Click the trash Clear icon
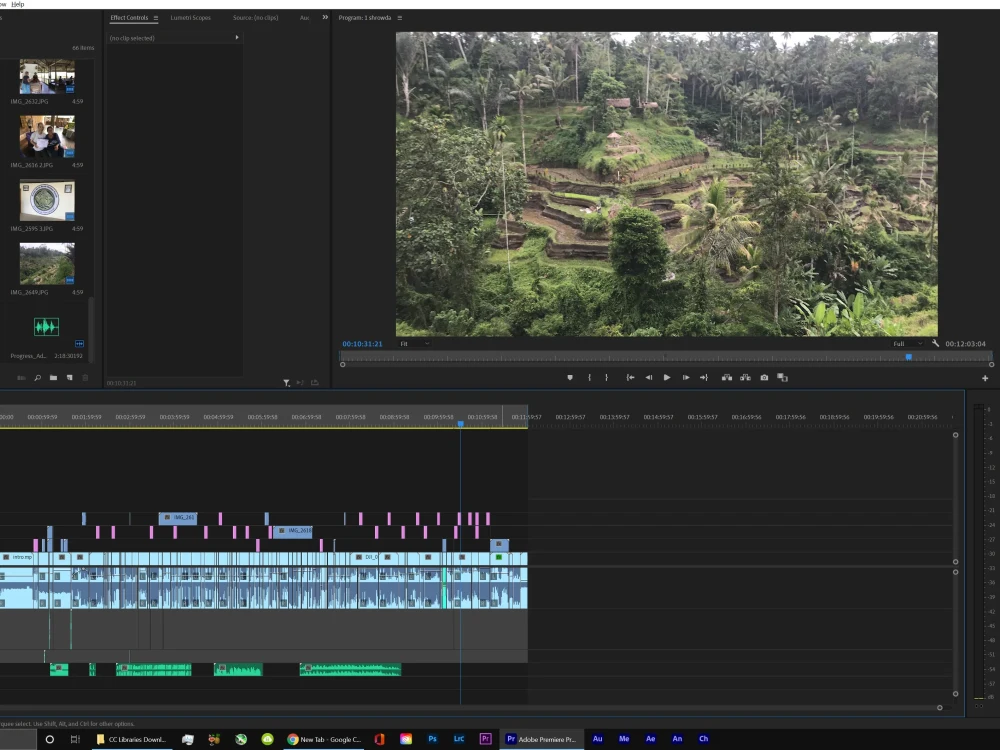 tap(85, 378)
